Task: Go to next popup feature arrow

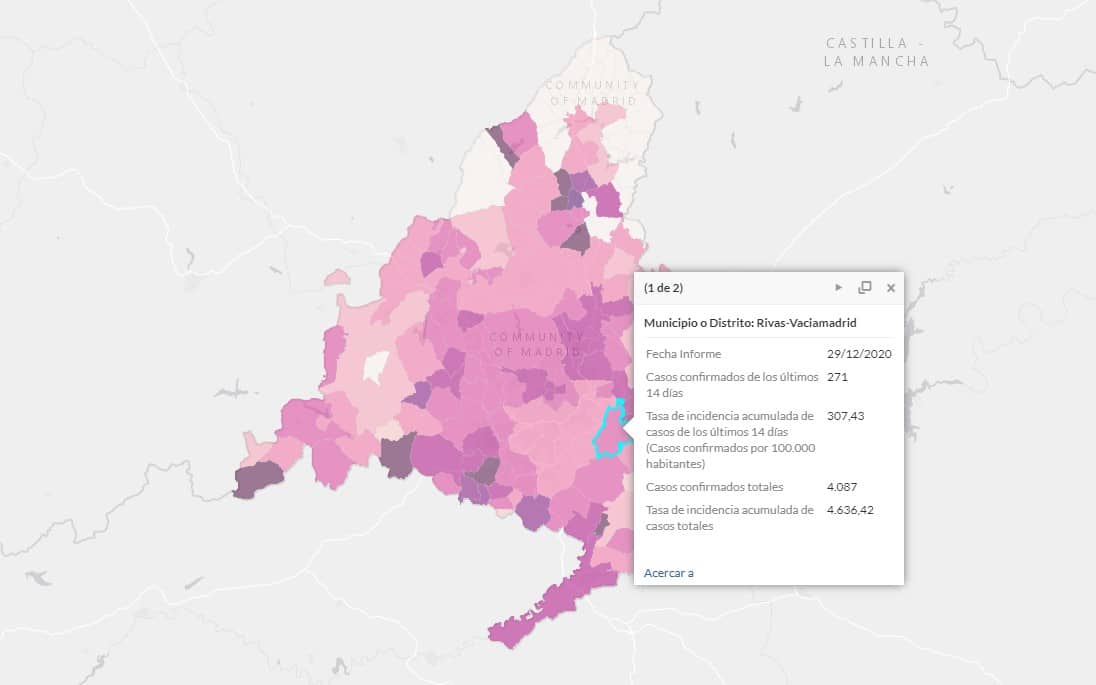Action: pos(838,287)
